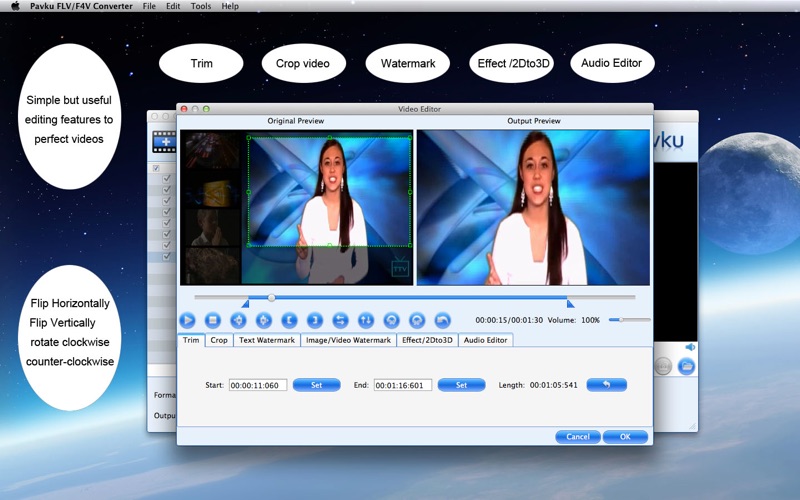The image size is (800, 500).
Task: Click the trim end marker on timeline
Action: [570, 304]
